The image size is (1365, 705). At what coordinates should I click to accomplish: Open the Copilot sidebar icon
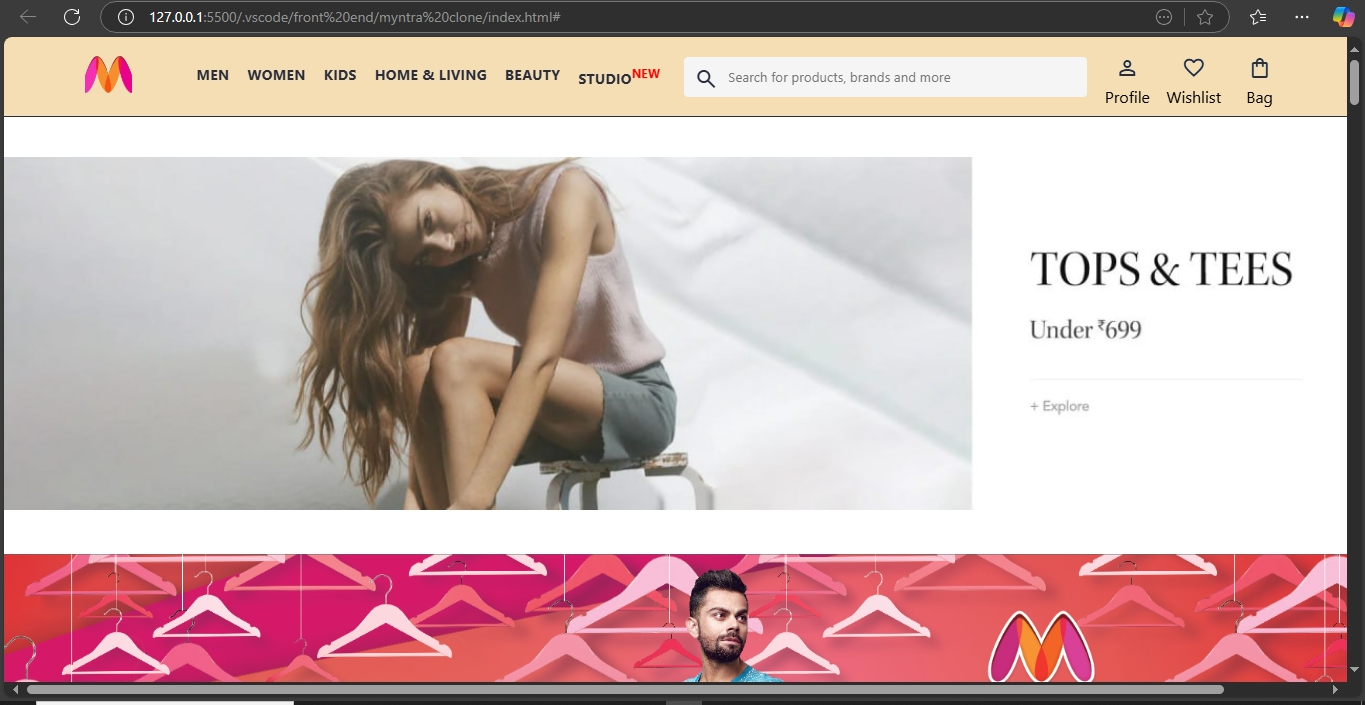click(x=1343, y=17)
